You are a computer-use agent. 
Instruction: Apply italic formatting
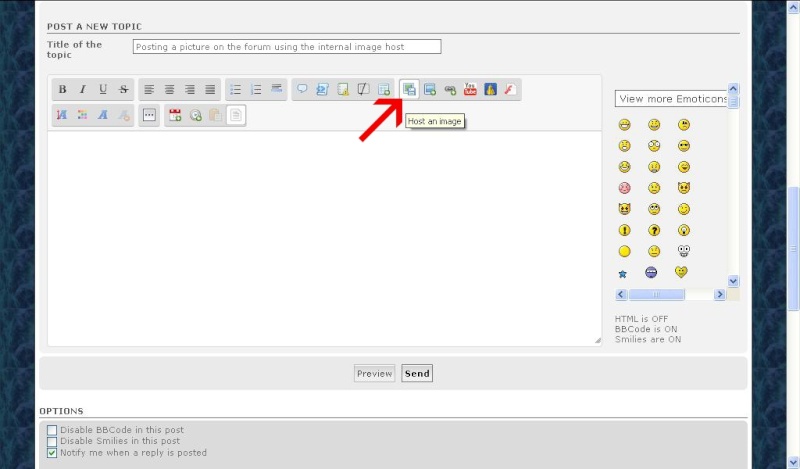(x=83, y=89)
